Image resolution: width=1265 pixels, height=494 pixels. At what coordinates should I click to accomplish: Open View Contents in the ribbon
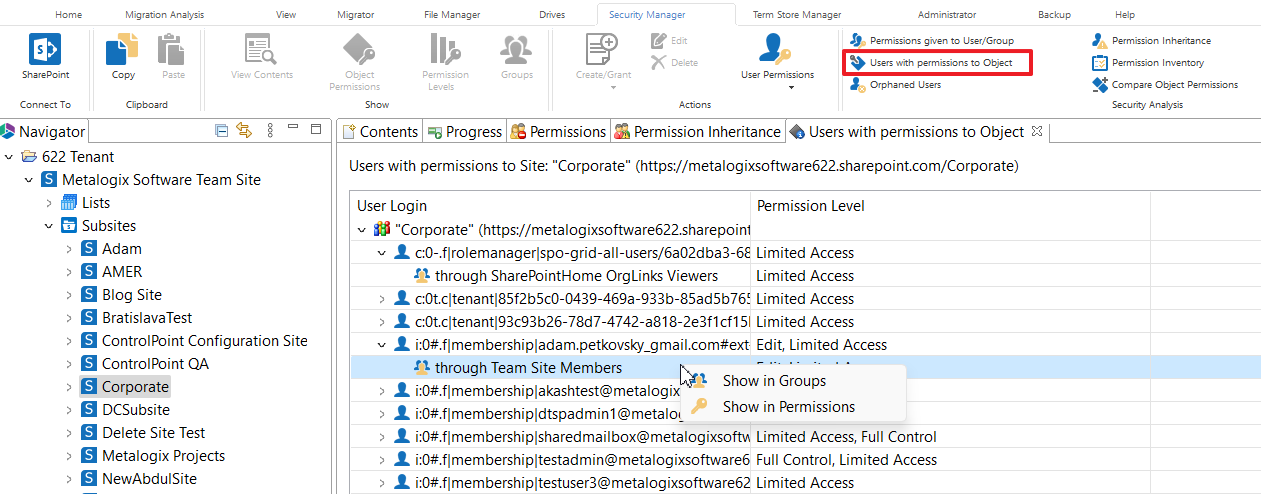pyautogui.click(x=261, y=57)
